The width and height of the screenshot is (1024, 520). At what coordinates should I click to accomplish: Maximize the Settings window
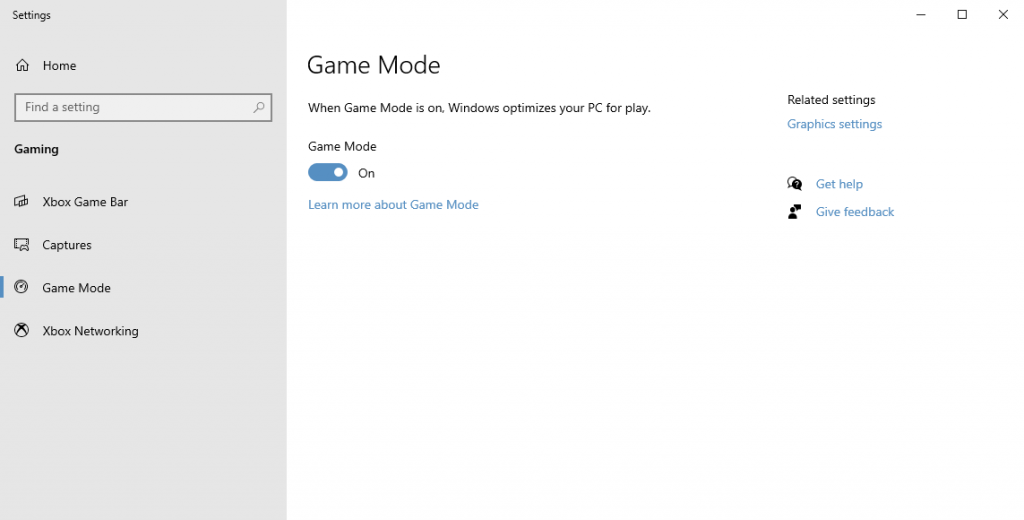[x=962, y=15]
